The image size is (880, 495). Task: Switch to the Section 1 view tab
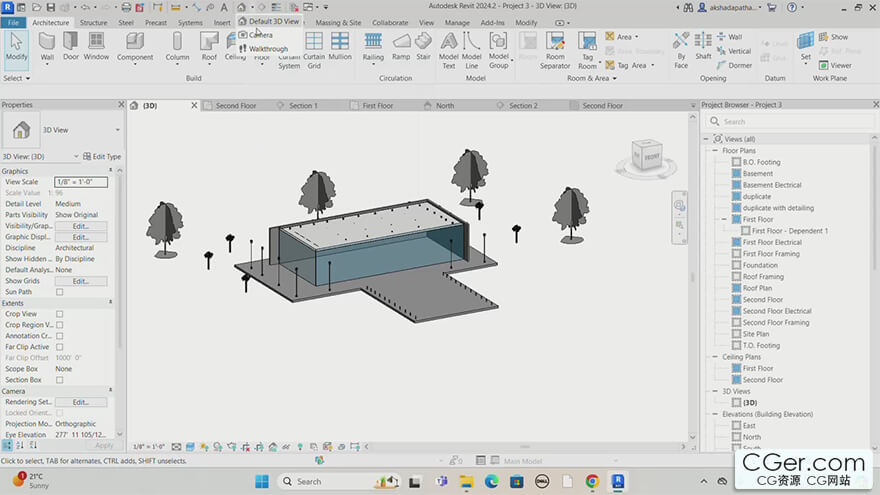(302, 105)
